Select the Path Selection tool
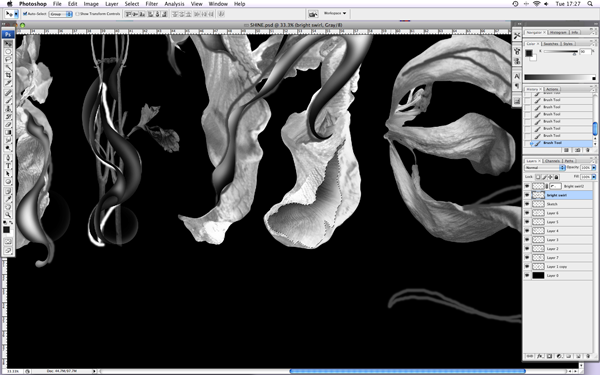The height and width of the screenshot is (375, 600). pos(8,173)
